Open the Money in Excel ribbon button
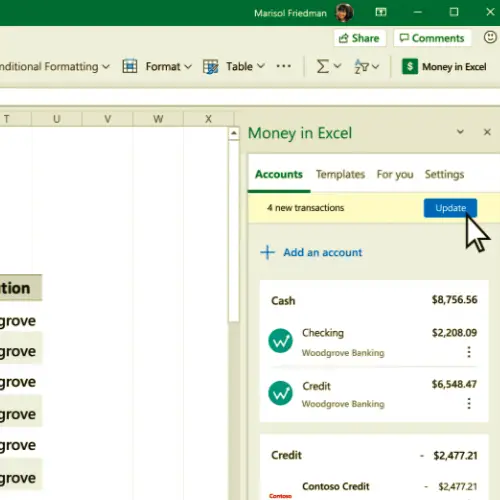The image size is (500, 500). pos(444,66)
